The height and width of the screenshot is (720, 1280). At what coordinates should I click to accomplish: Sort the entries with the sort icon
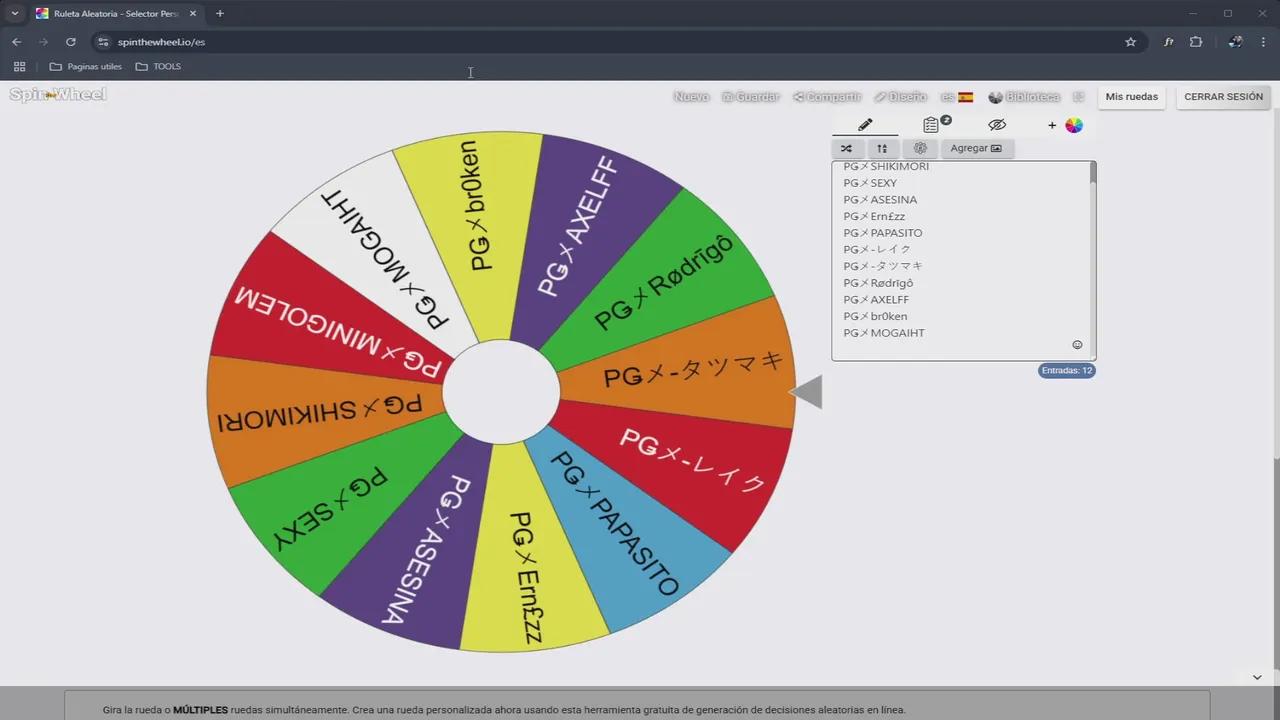click(882, 148)
